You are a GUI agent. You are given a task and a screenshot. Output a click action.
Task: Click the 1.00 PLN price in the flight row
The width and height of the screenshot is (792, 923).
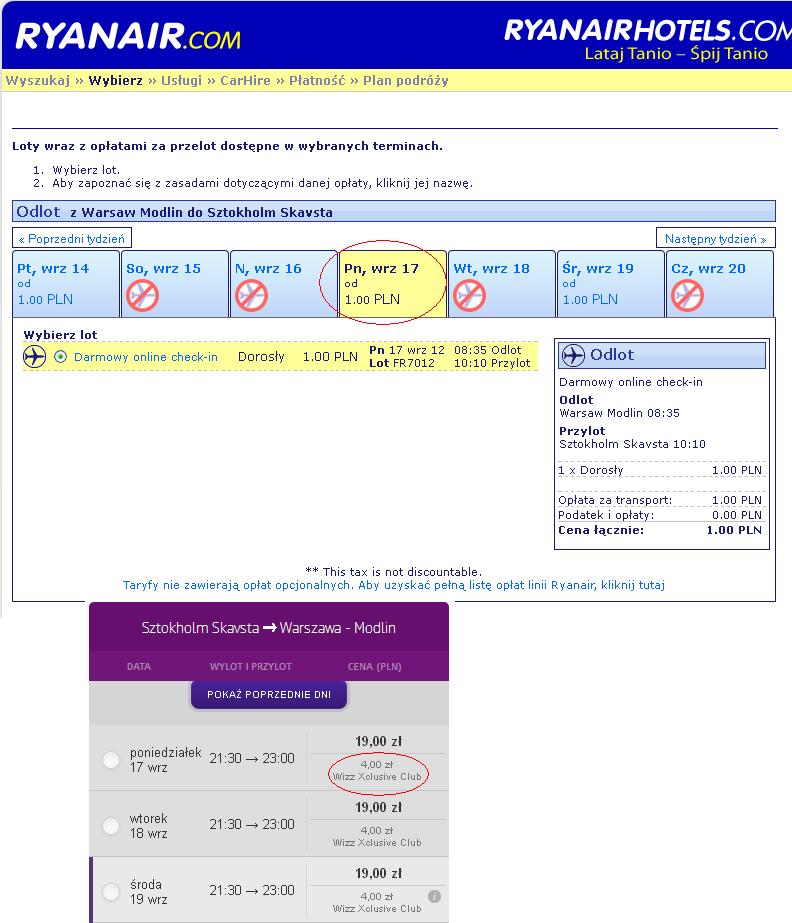tap(330, 357)
